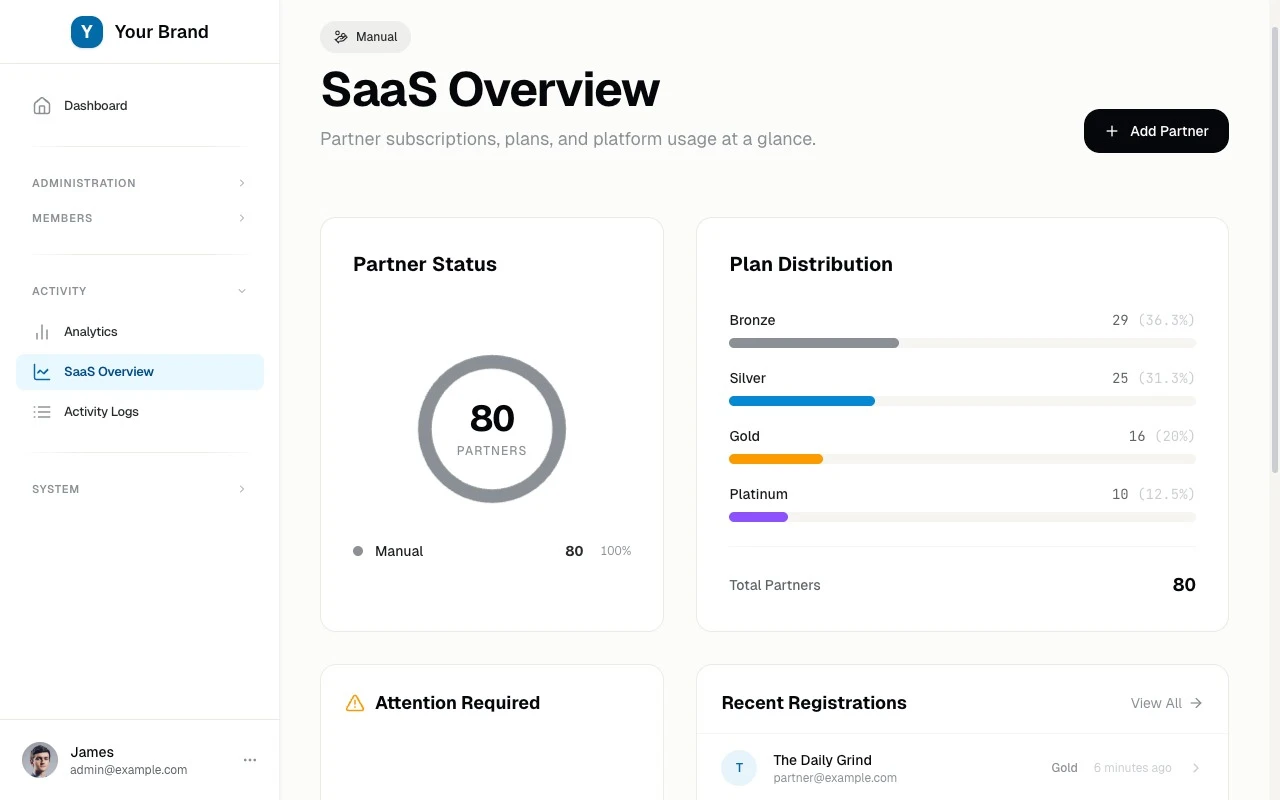Click the Manual legend row label
The height and width of the screenshot is (800, 1280).
(399, 551)
